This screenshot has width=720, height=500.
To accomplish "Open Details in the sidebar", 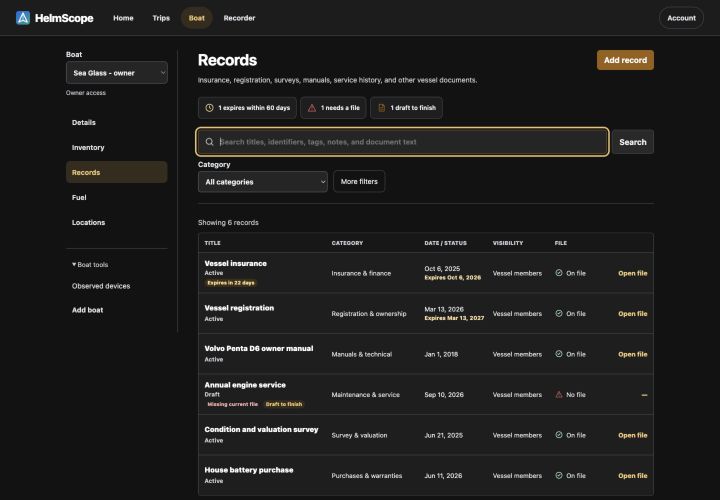I will (117, 123).
